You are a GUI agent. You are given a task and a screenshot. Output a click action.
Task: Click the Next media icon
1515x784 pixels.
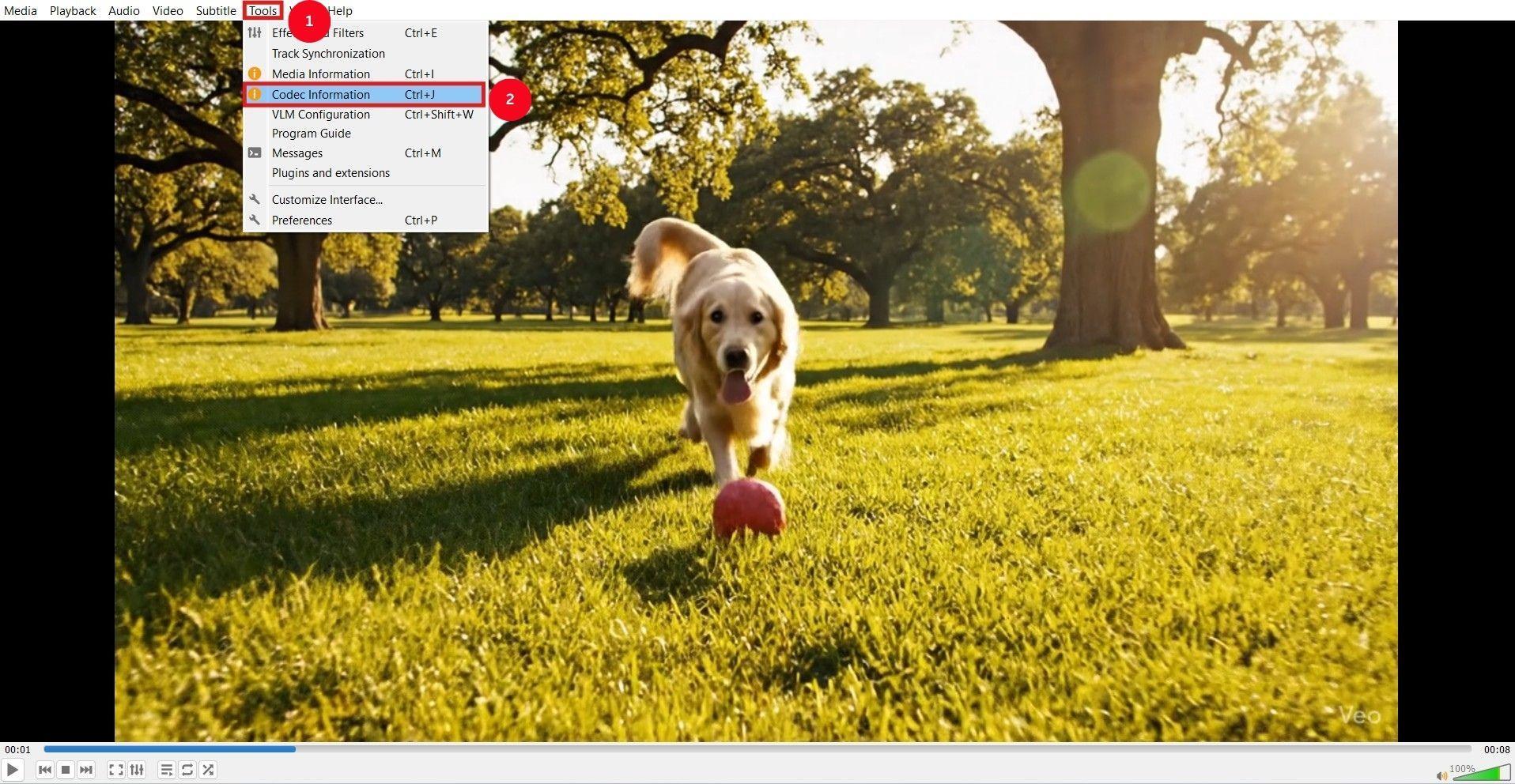click(x=85, y=769)
